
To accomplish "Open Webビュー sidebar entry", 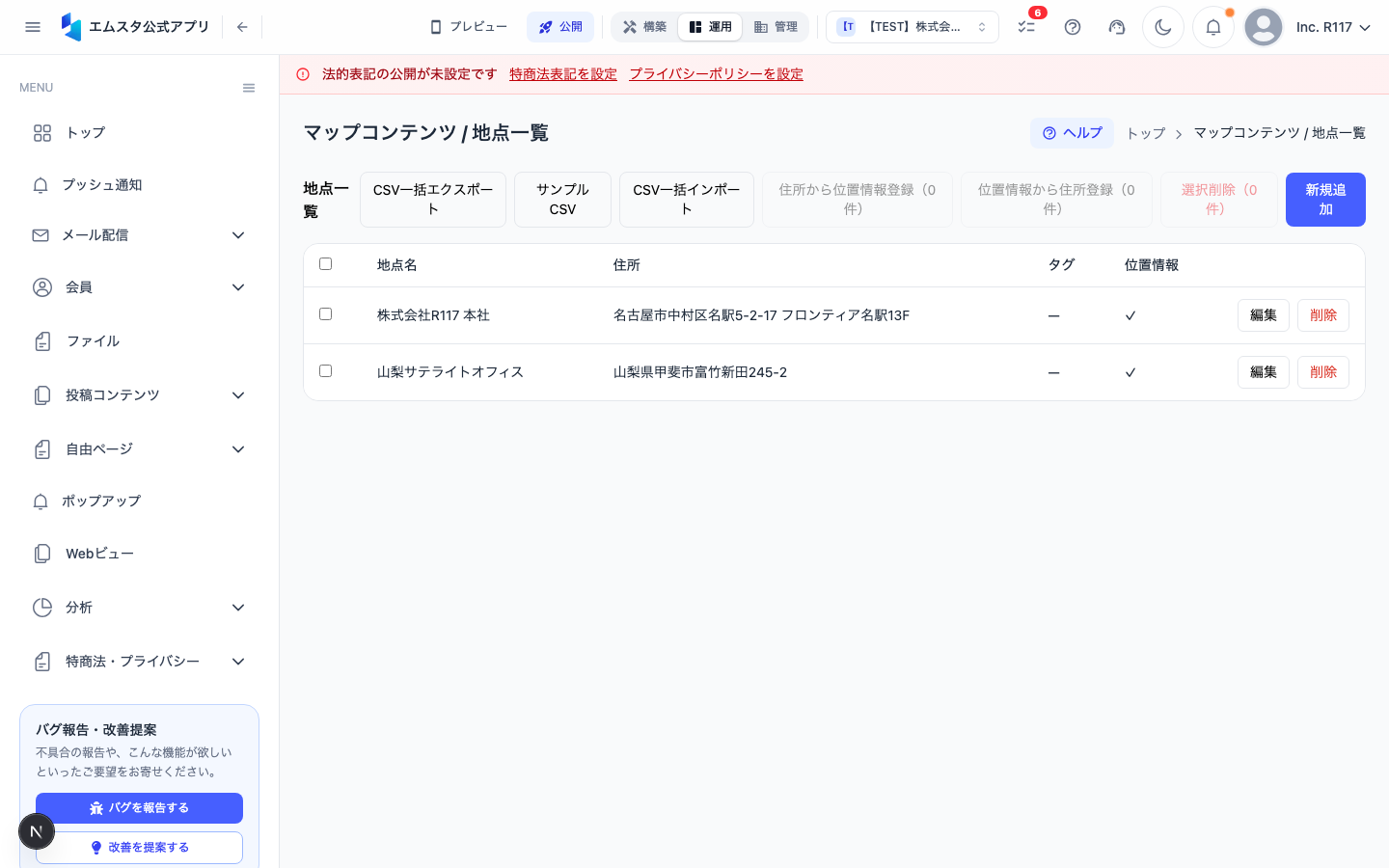I will pos(139,554).
